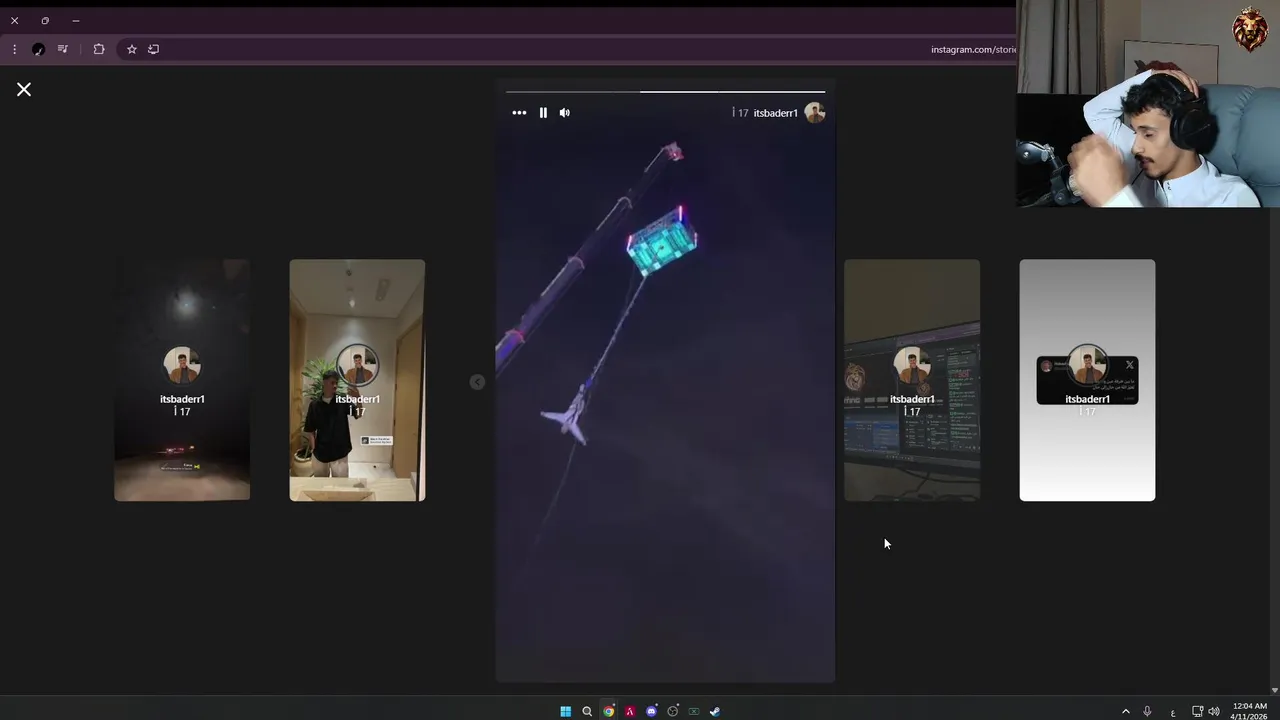The width and height of the screenshot is (1280, 720).
Task: Click the story progress bar at top
Action: 665,91
